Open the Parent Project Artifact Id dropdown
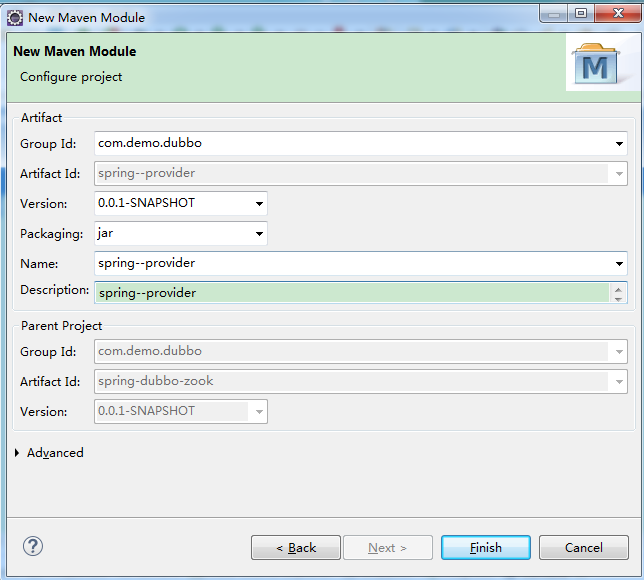This screenshot has height=580, width=644. pos(619,382)
